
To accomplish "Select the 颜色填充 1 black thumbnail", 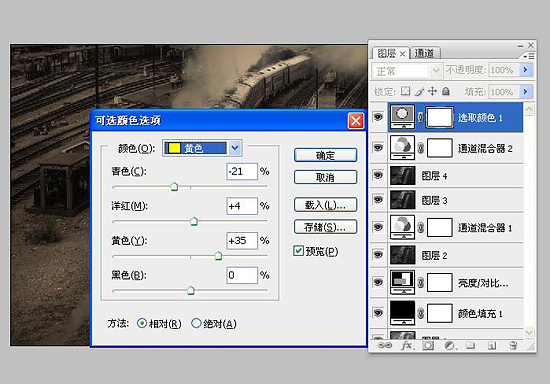I will pyautogui.click(x=402, y=313).
